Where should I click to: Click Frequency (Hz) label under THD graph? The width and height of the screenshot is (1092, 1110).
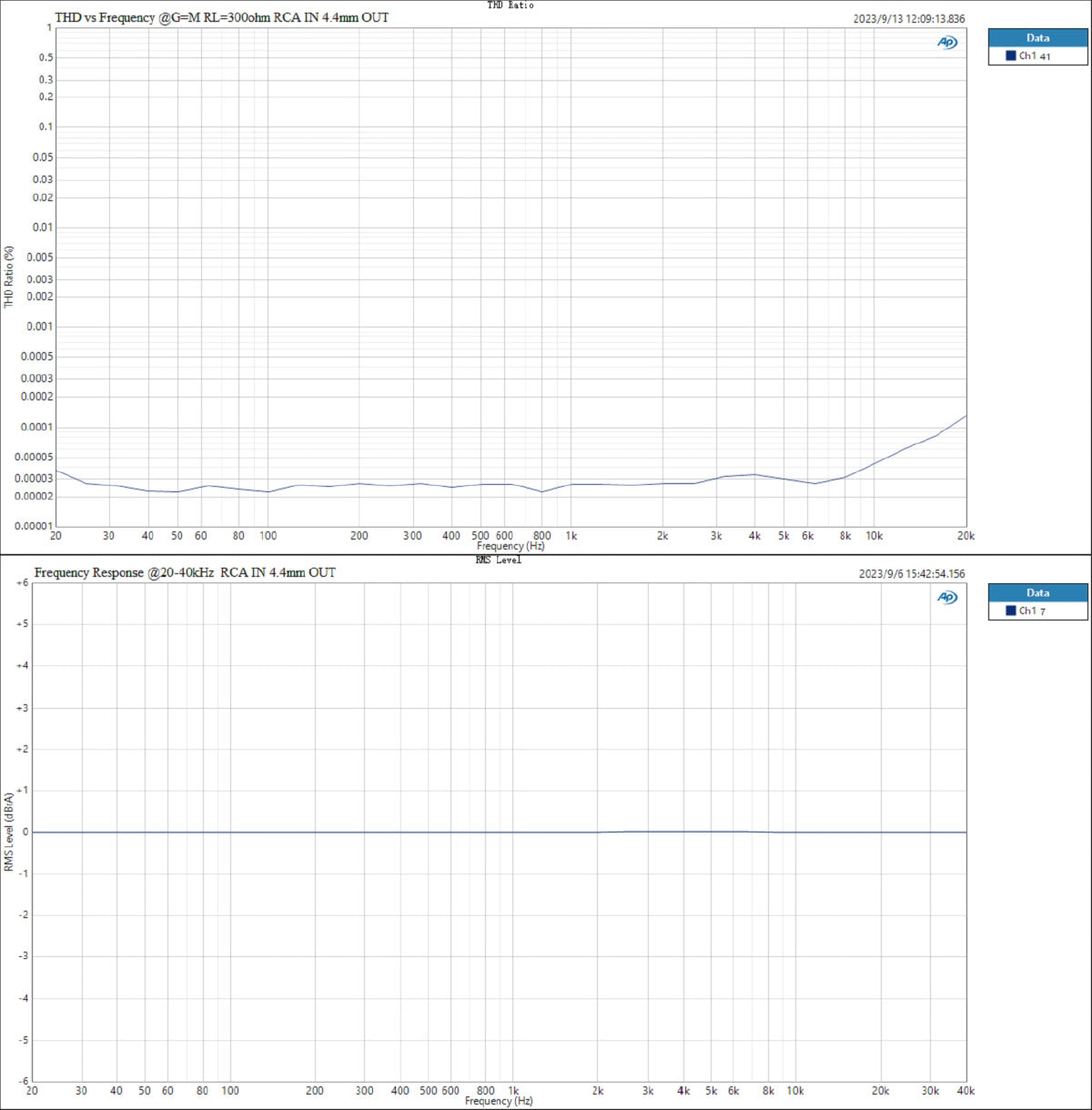pyautogui.click(x=511, y=546)
